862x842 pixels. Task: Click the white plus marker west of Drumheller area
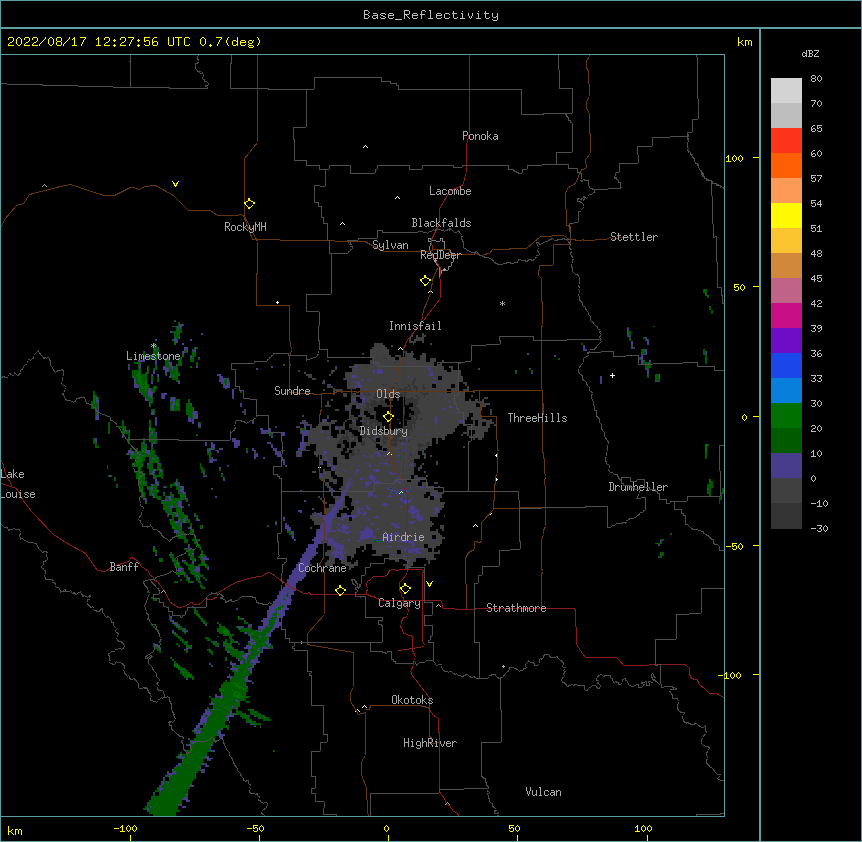click(x=612, y=375)
